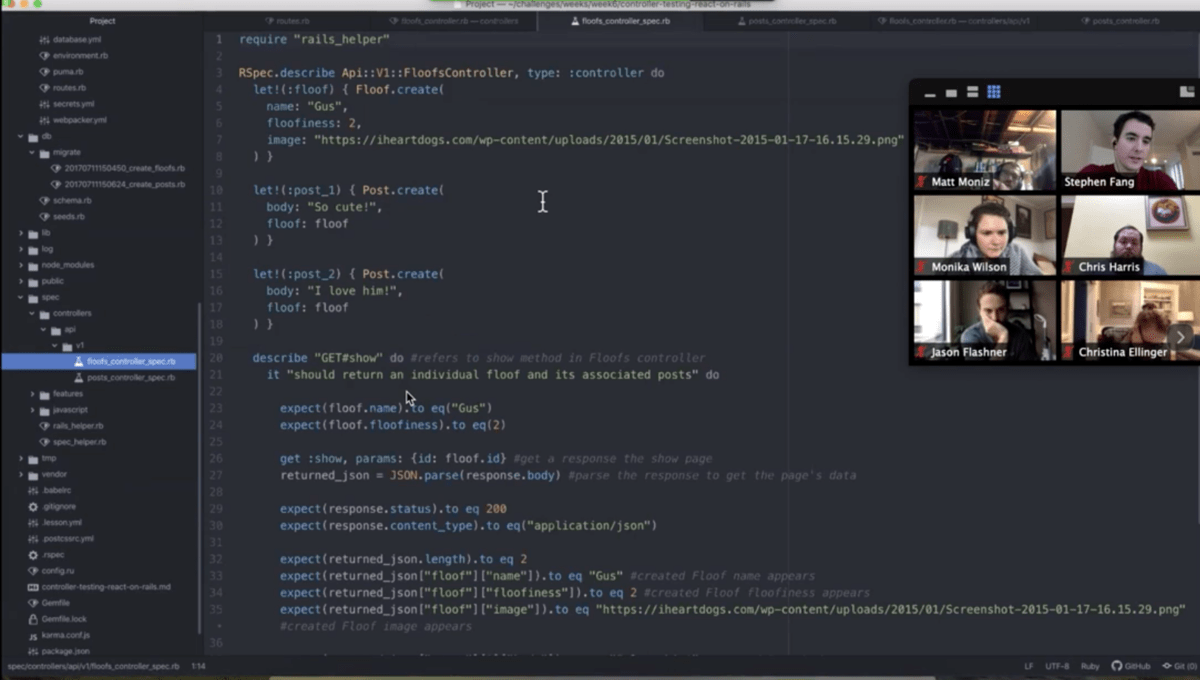Click the status bar file path

tap(94, 666)
